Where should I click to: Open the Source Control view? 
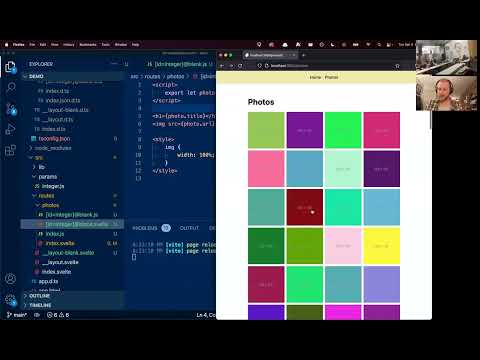click(11, 109)
